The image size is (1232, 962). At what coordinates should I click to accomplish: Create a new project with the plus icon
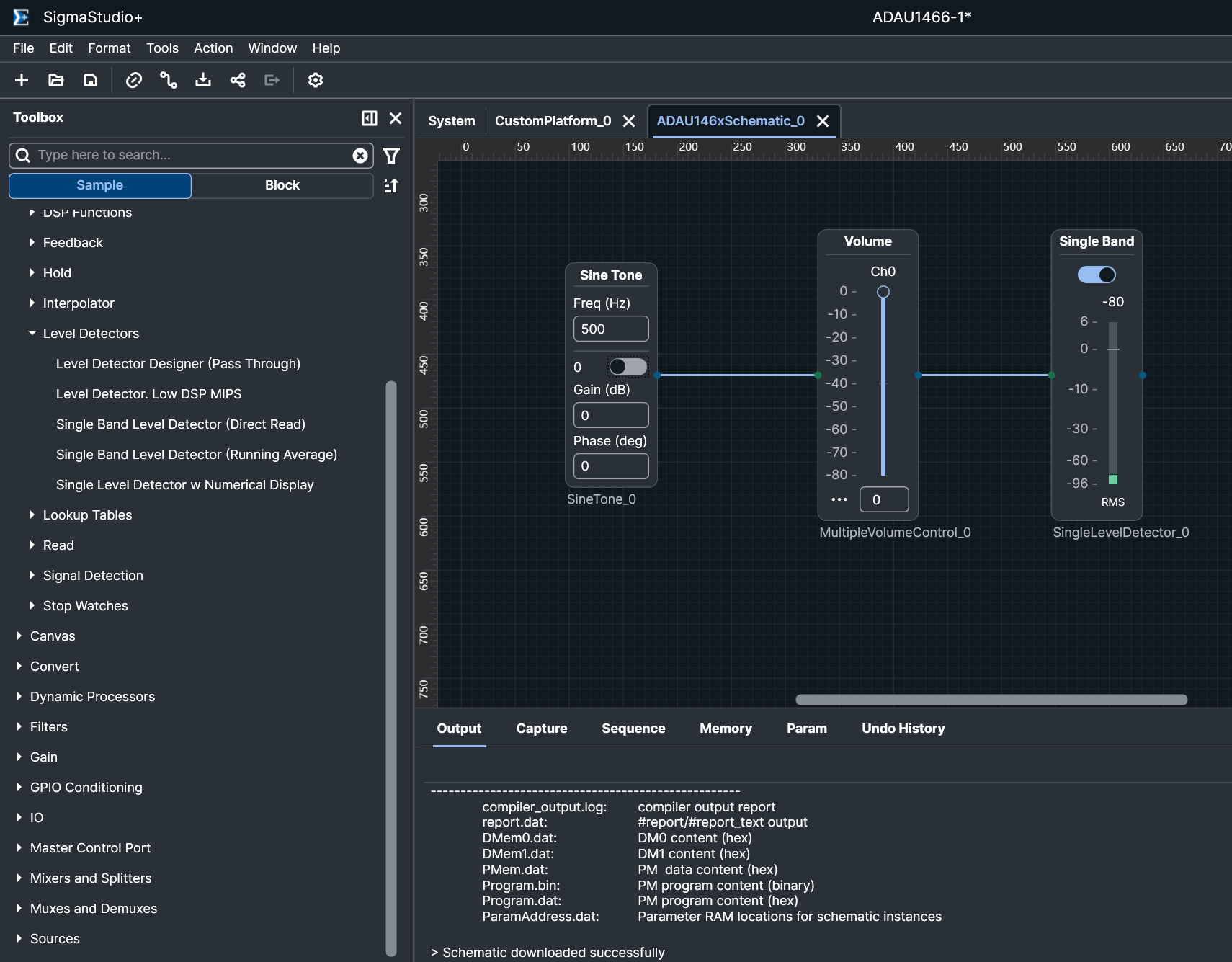[x=22, y=80]
